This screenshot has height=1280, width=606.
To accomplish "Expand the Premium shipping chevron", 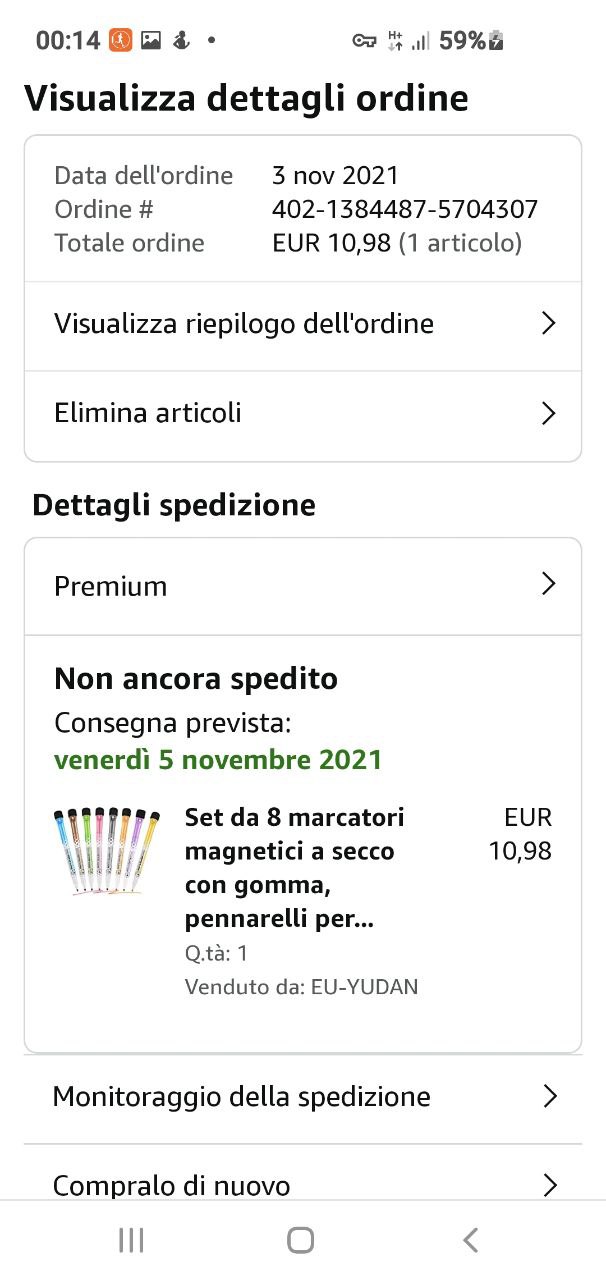I will coord(547,585).
